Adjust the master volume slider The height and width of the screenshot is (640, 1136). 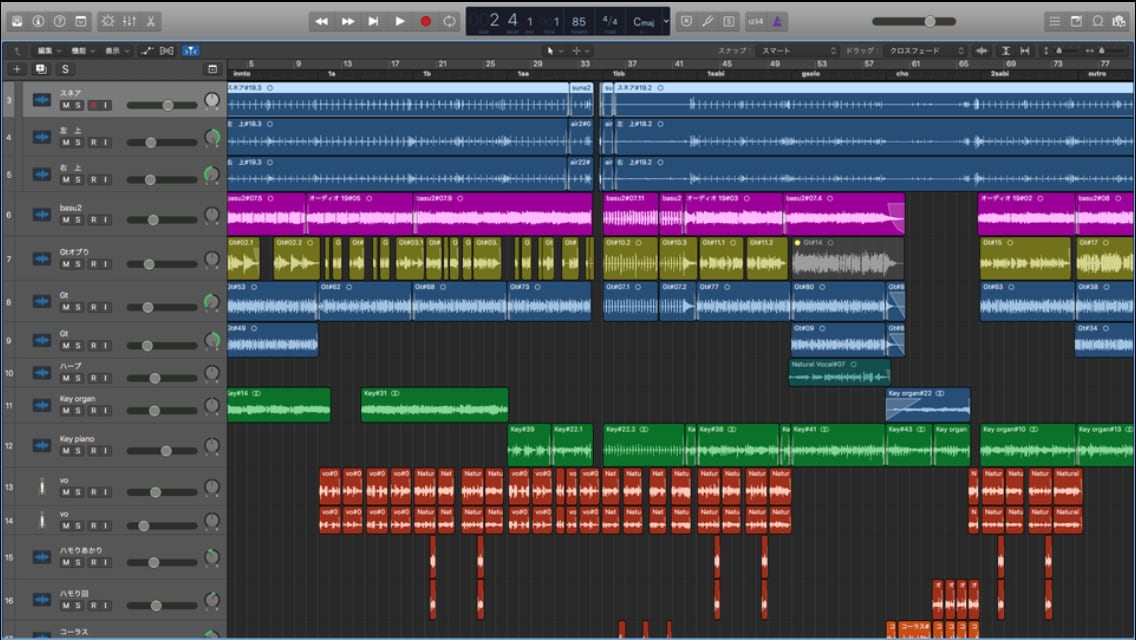click(x=914, y=22)
